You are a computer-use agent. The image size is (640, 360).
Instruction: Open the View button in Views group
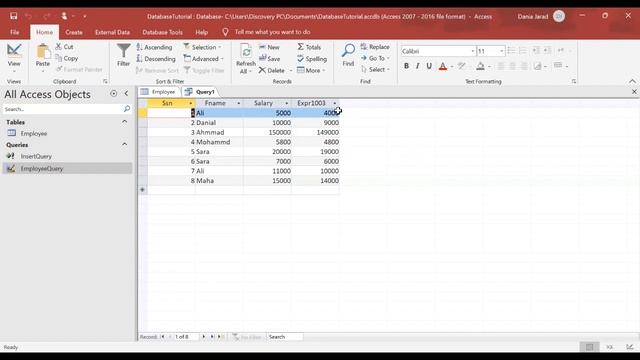(14, 57)
